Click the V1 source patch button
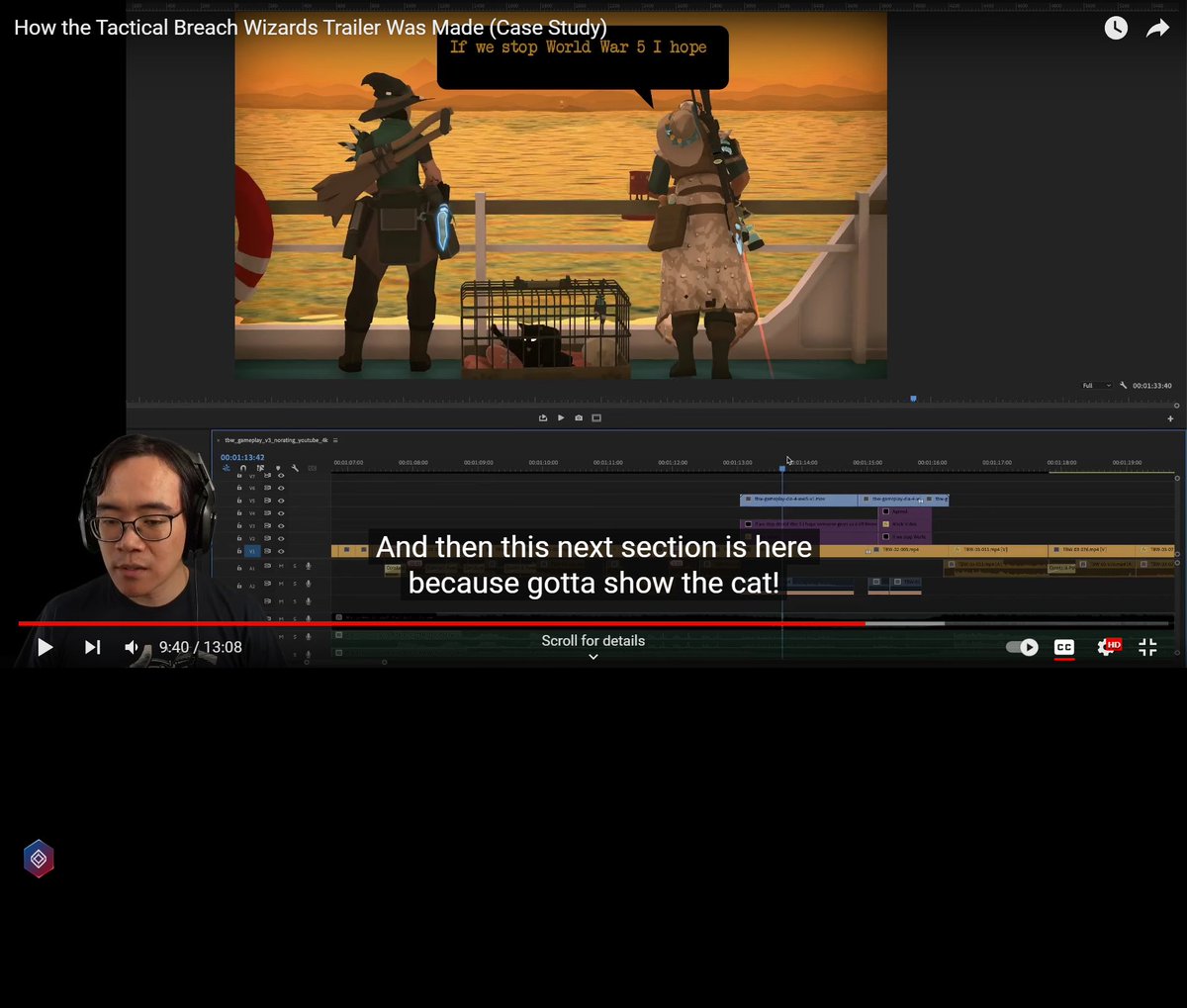Screen dimensions: 1187x1008 (x=252, y=551)
